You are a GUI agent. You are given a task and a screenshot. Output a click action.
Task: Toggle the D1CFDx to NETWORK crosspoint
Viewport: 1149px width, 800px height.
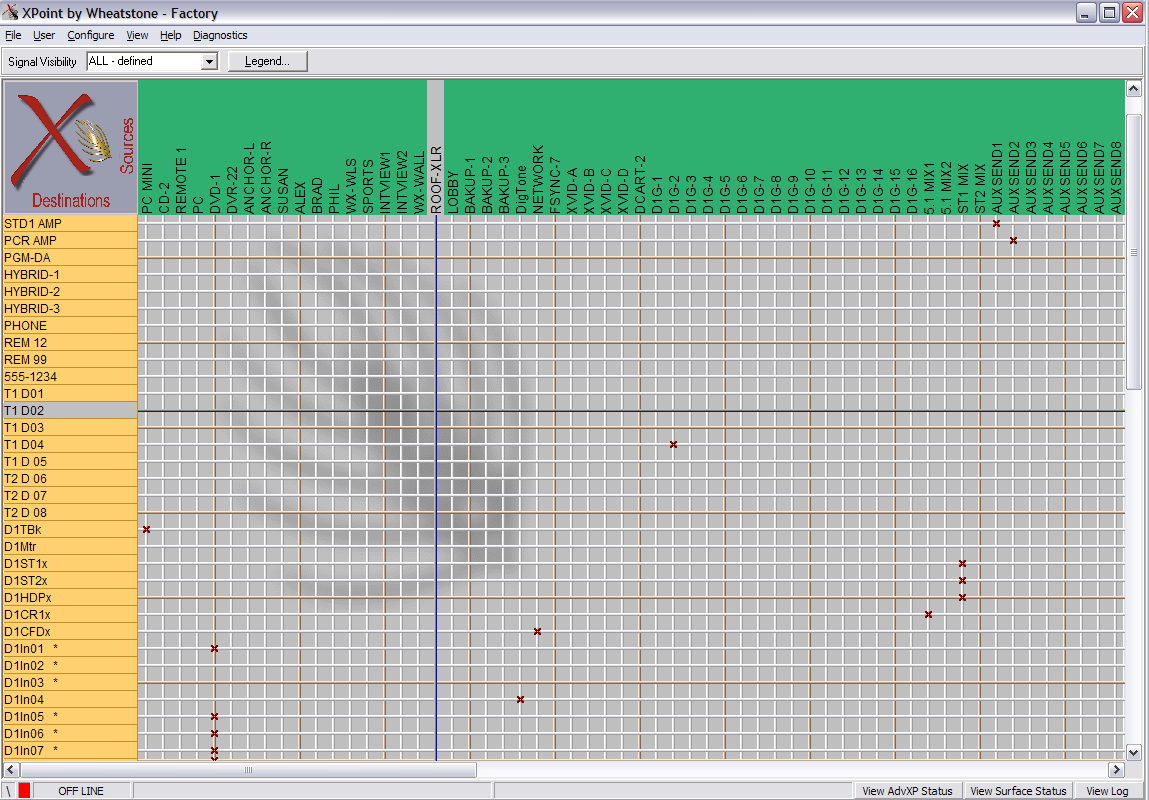click(x=537, y=632)
